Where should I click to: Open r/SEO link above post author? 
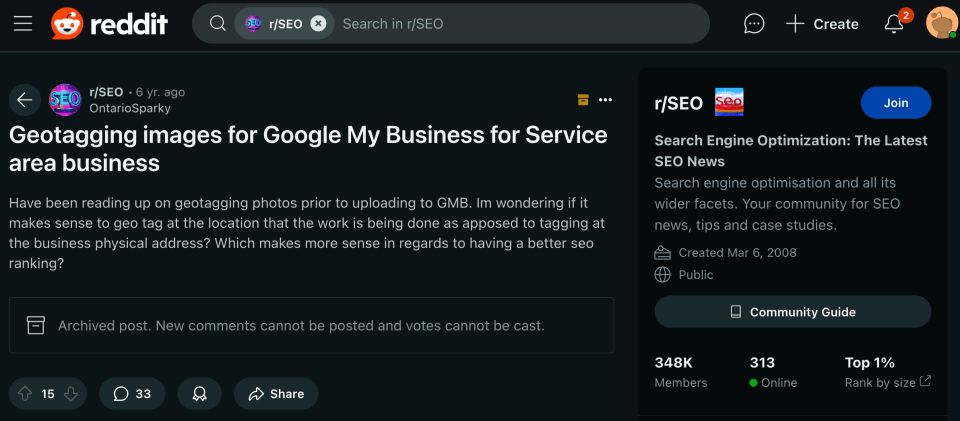(106, 92)
